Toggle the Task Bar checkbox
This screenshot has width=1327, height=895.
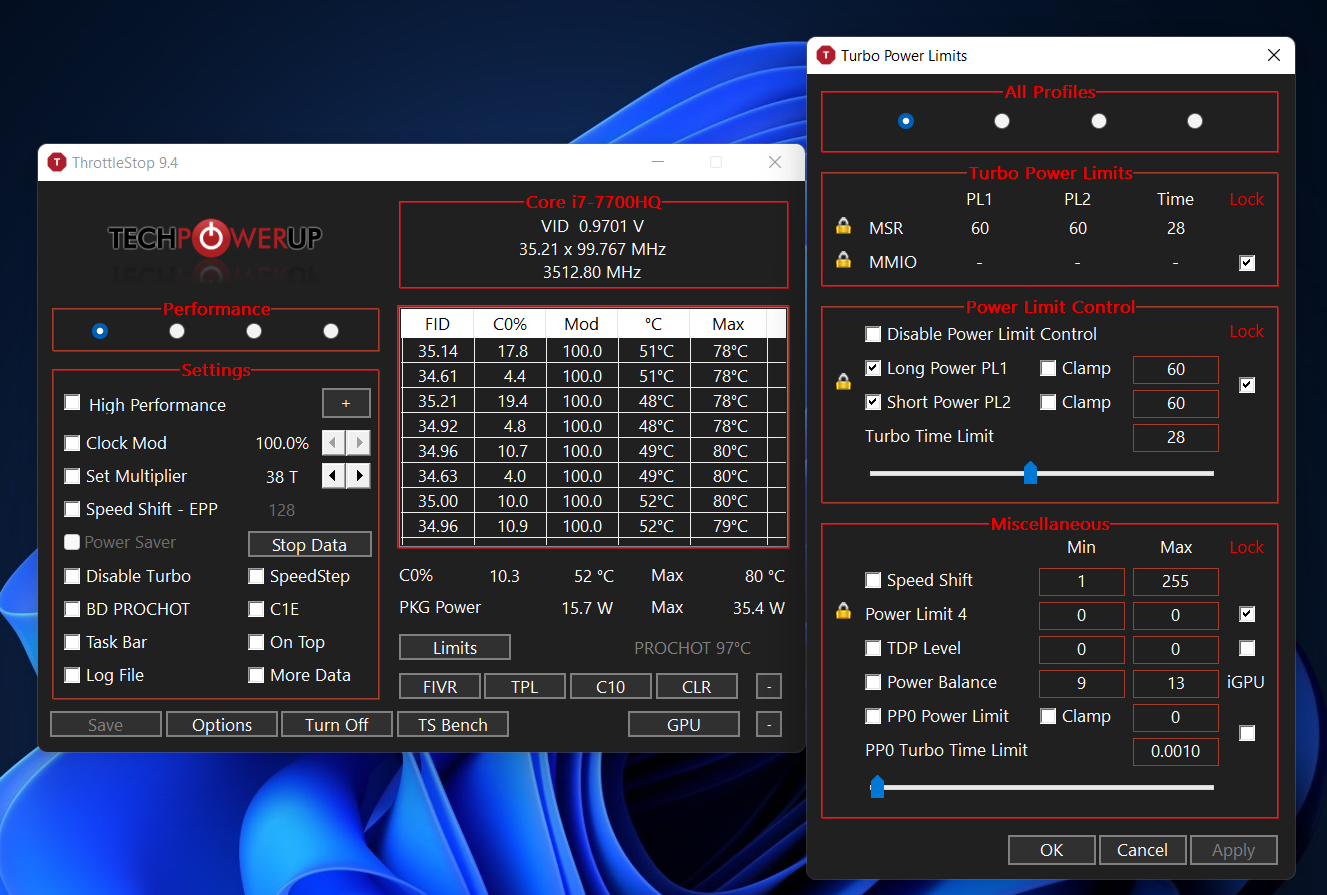click(72, 642)
